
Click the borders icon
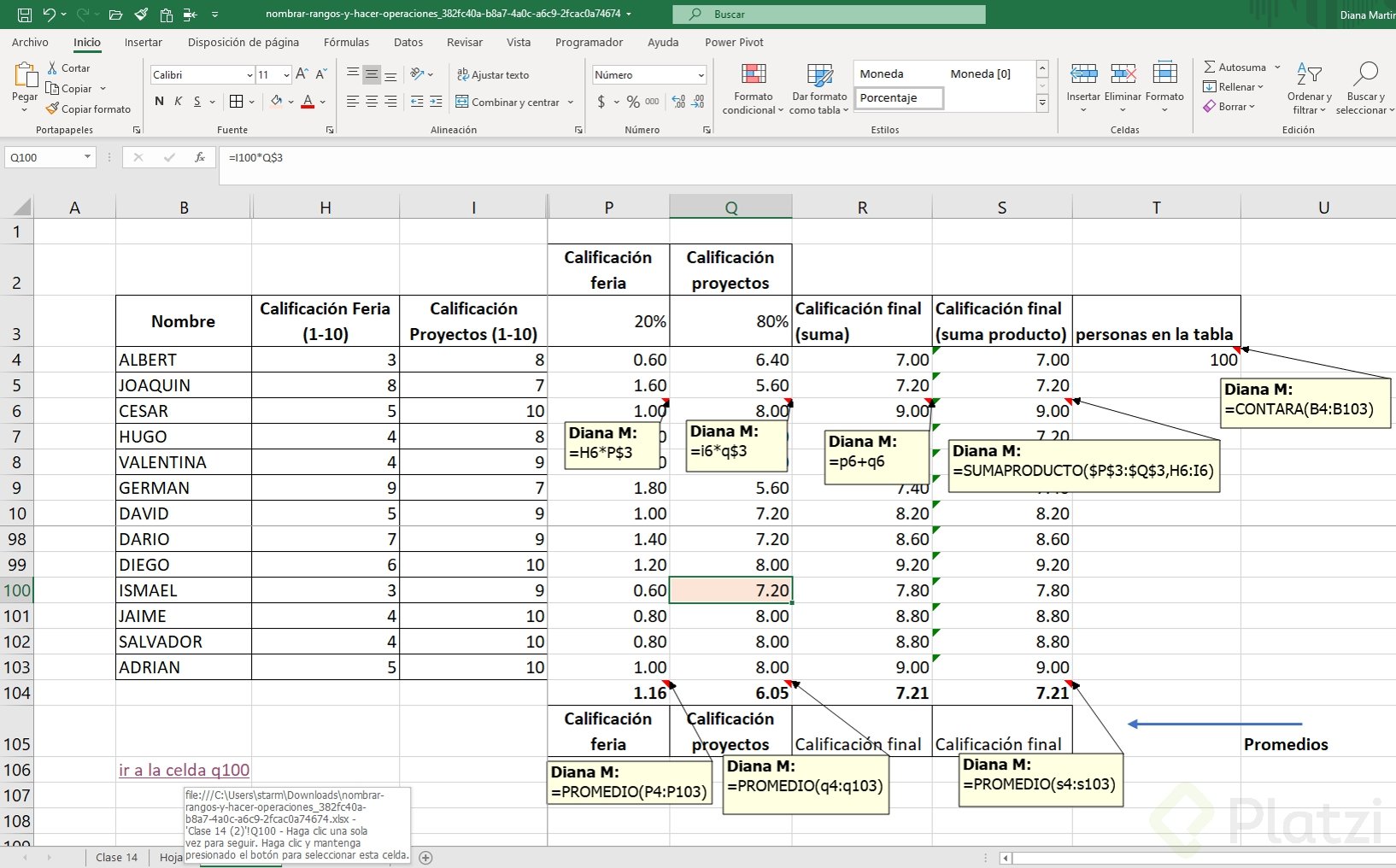pyautogui.click(x=237, y=101)
